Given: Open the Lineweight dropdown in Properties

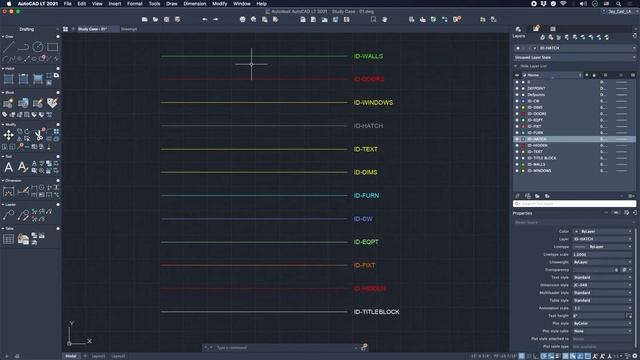Looking at the screenshot, I should 602,262.
